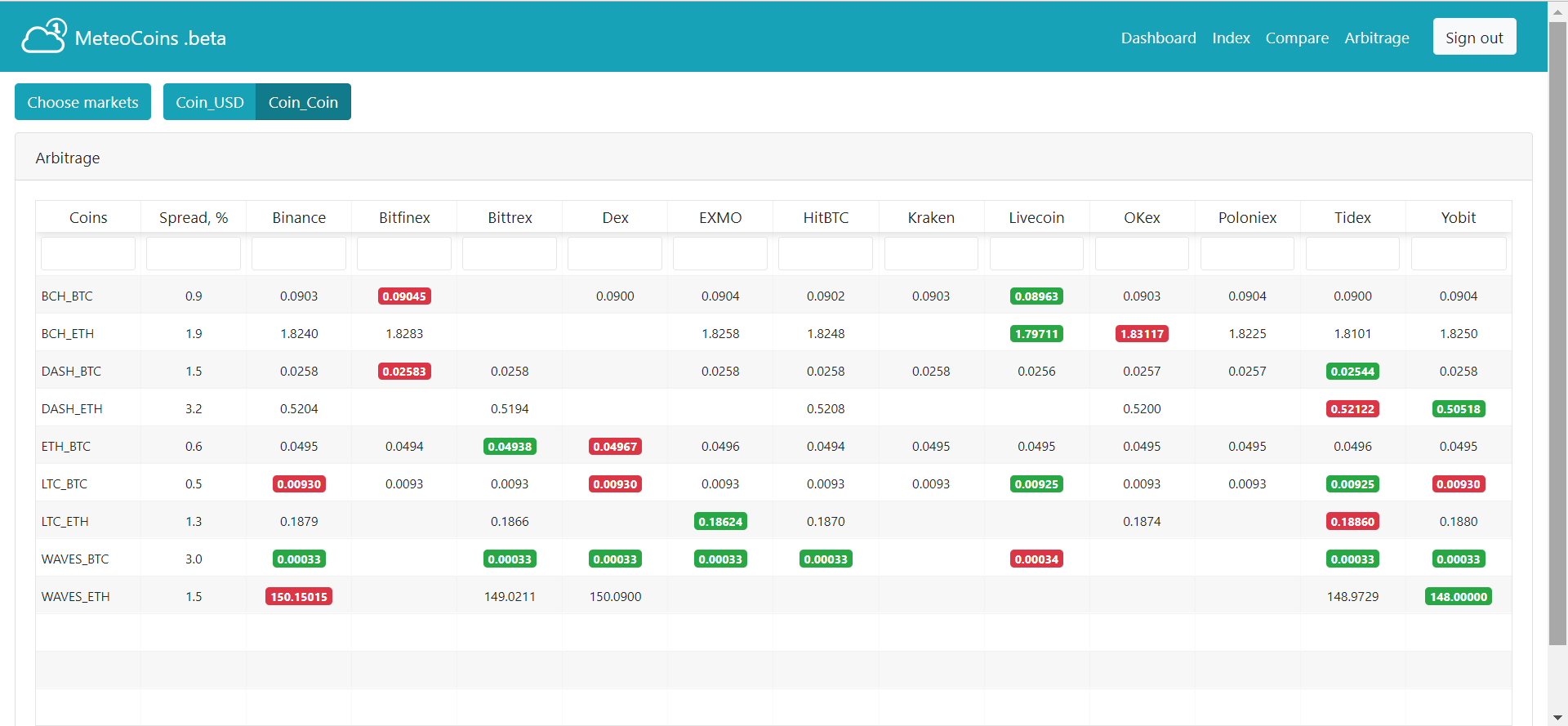Sort by the Spread, % column header
The height and width of the screenshot is (726, 1568).
pyautogui.click(x=194, y=217)
